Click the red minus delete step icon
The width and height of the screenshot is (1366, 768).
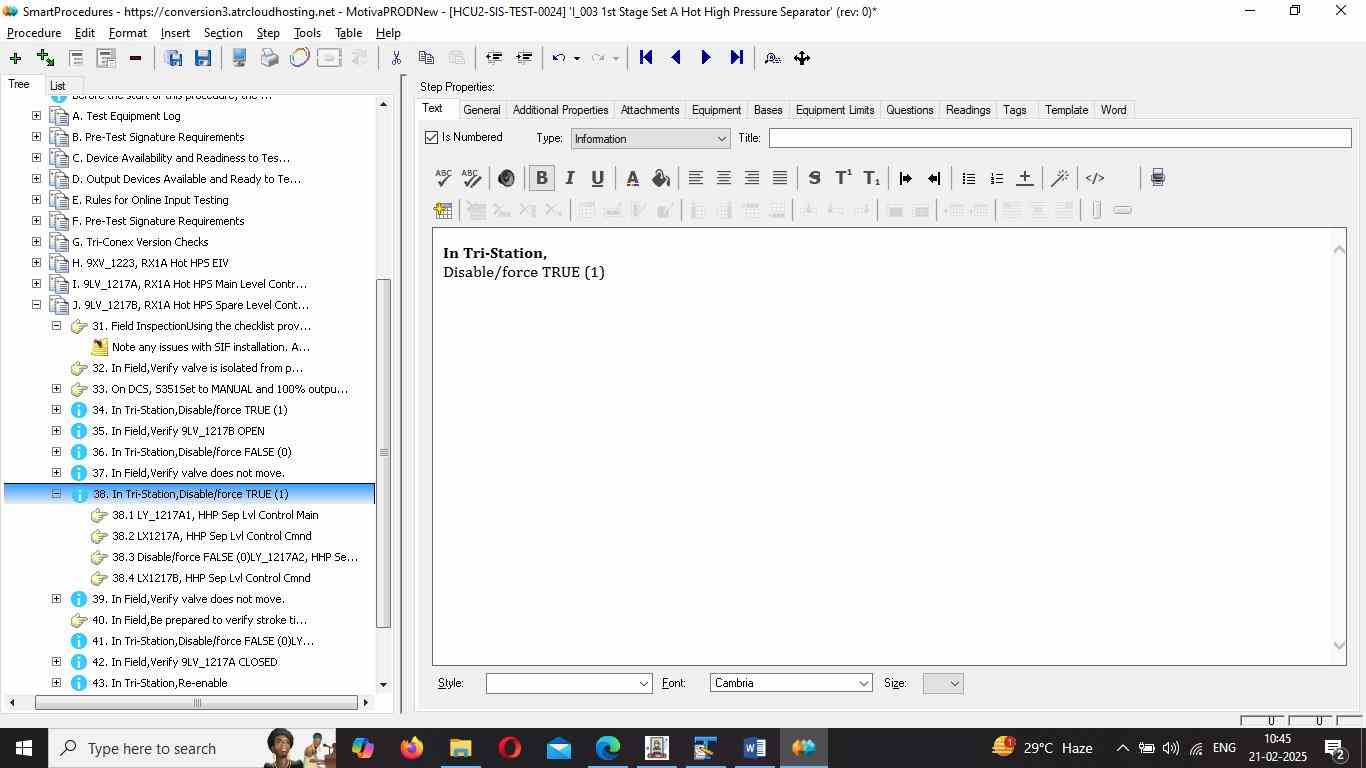coord(135,58)
